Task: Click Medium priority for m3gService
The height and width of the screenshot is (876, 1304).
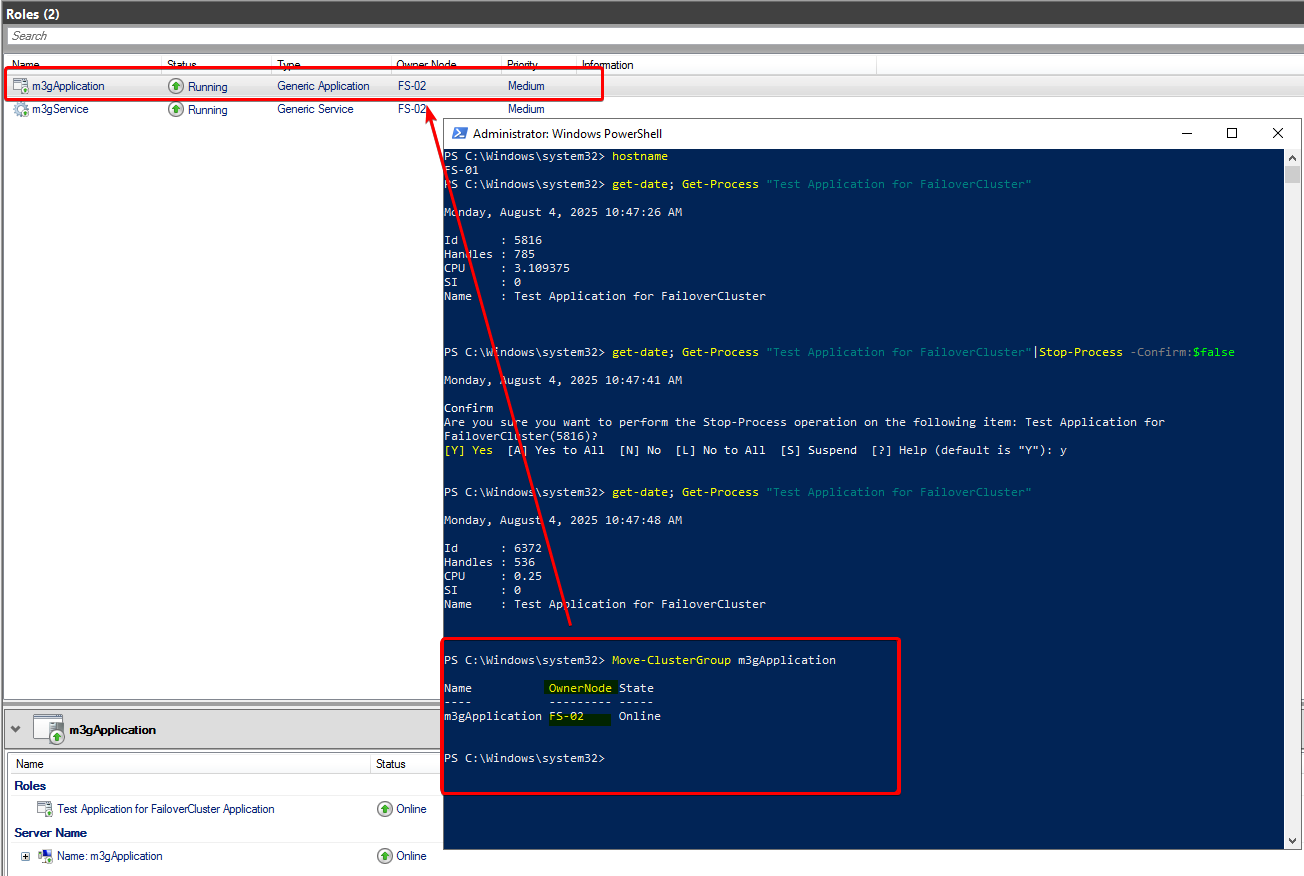Action: (526, 110)
